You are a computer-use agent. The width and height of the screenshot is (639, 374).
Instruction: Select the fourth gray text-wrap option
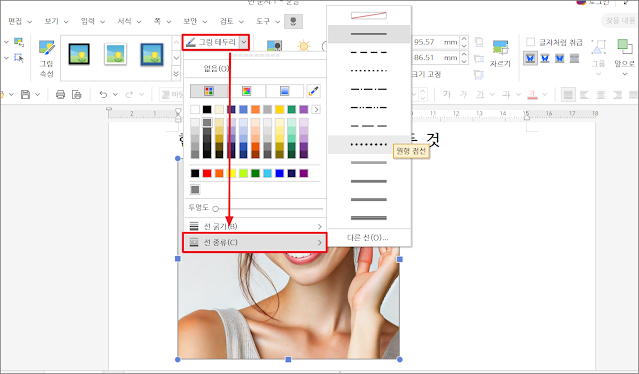tap(574, 59)
